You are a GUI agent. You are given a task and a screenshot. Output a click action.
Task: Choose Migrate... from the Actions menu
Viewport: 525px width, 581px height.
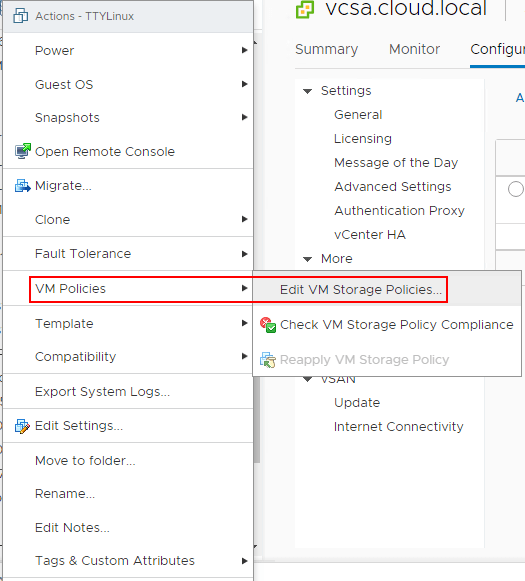coord(128,185)
